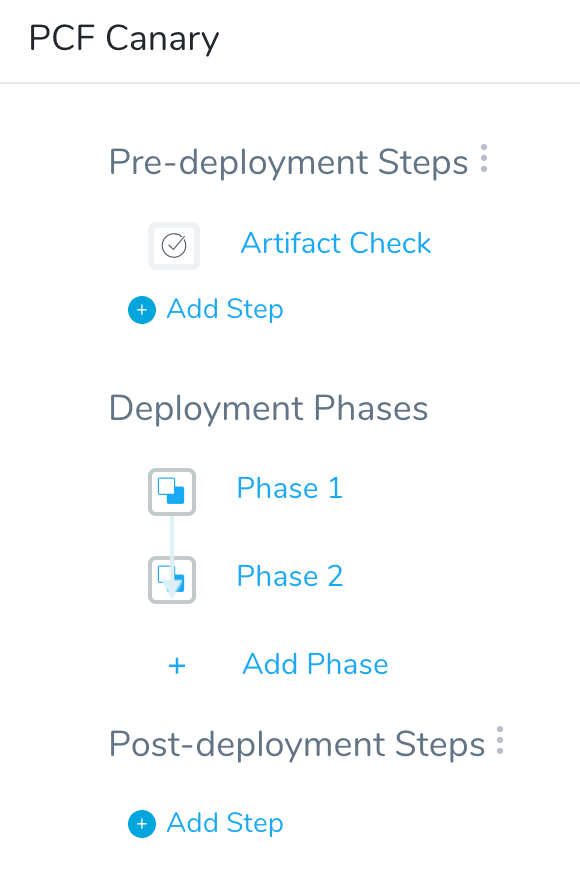Click the plus icon under Post-deployment Steps
The width and height of the screenshot is (580, 888).
coord(142,824)
